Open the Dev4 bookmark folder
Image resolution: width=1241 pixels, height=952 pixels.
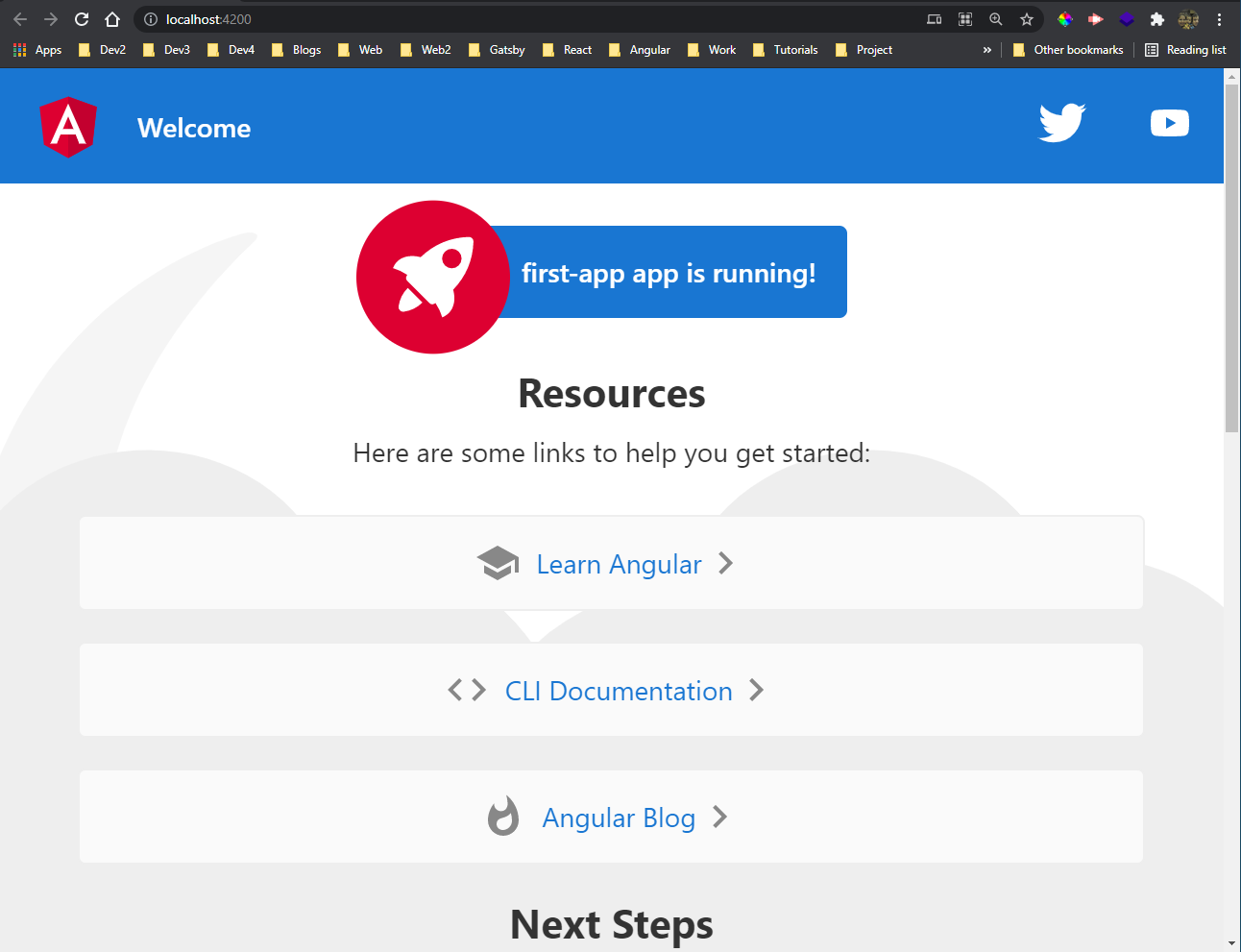coord(231,50)
